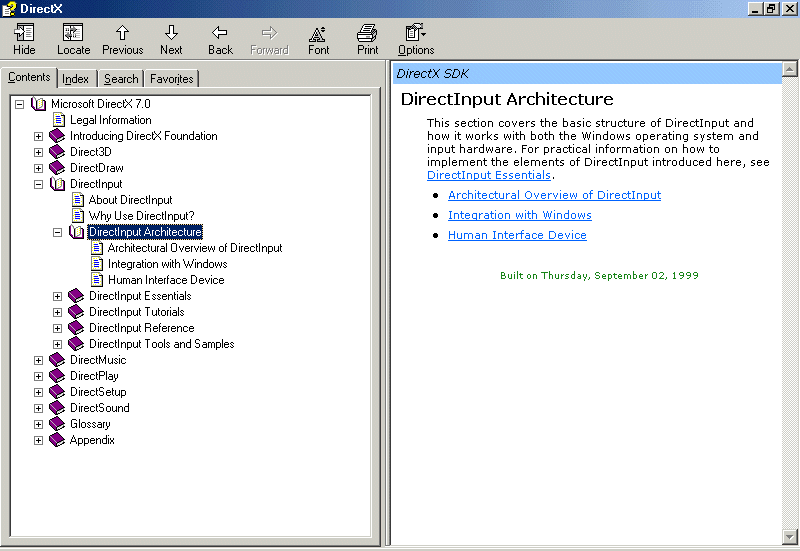Open the Architectural Overview of DirectInput link
The height and width of the screenshot is (551, 800).
[554, 195]
